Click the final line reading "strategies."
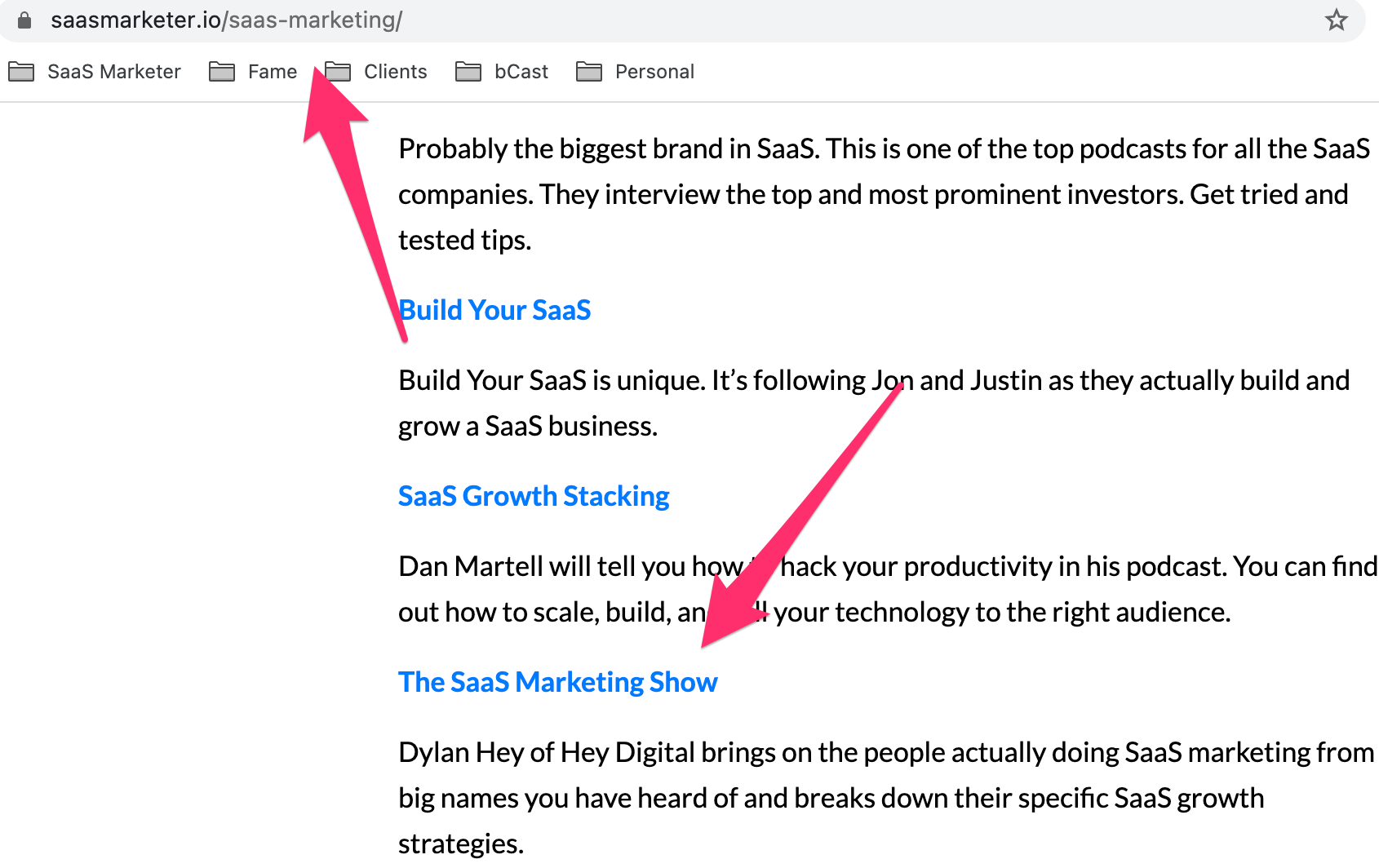Screen dimensions: 1379x868 coord(461,844)
